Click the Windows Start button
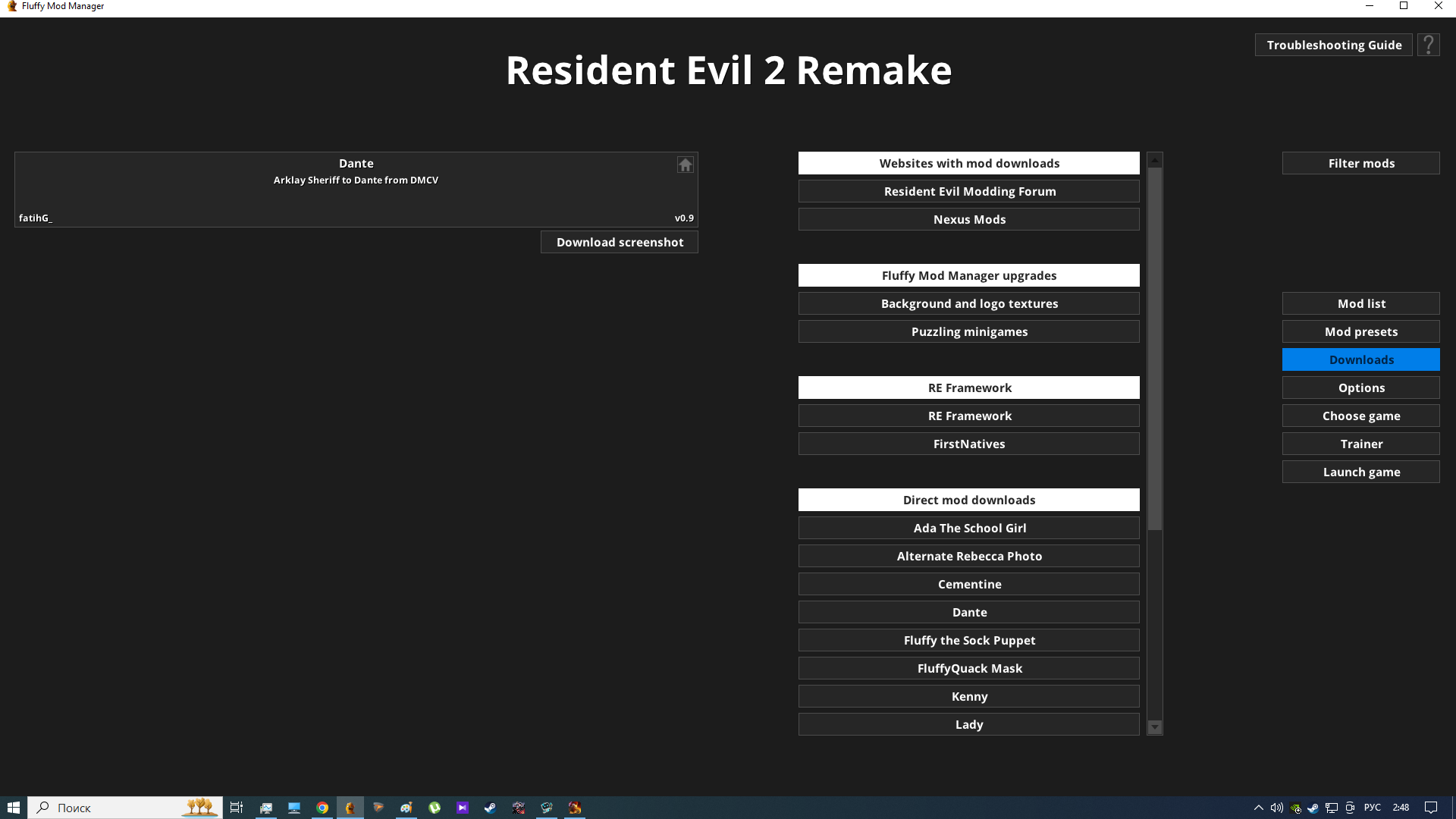Viewport: 1456px width, 819px height. (14, 808)
